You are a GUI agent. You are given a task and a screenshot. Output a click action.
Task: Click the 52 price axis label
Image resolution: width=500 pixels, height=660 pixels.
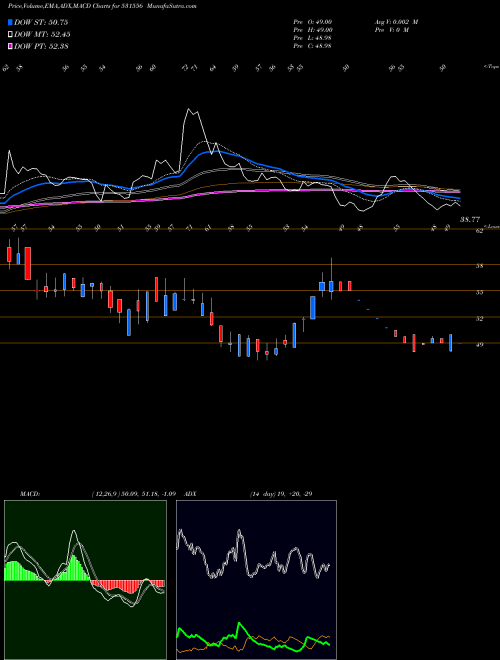[x=480, y=319]
